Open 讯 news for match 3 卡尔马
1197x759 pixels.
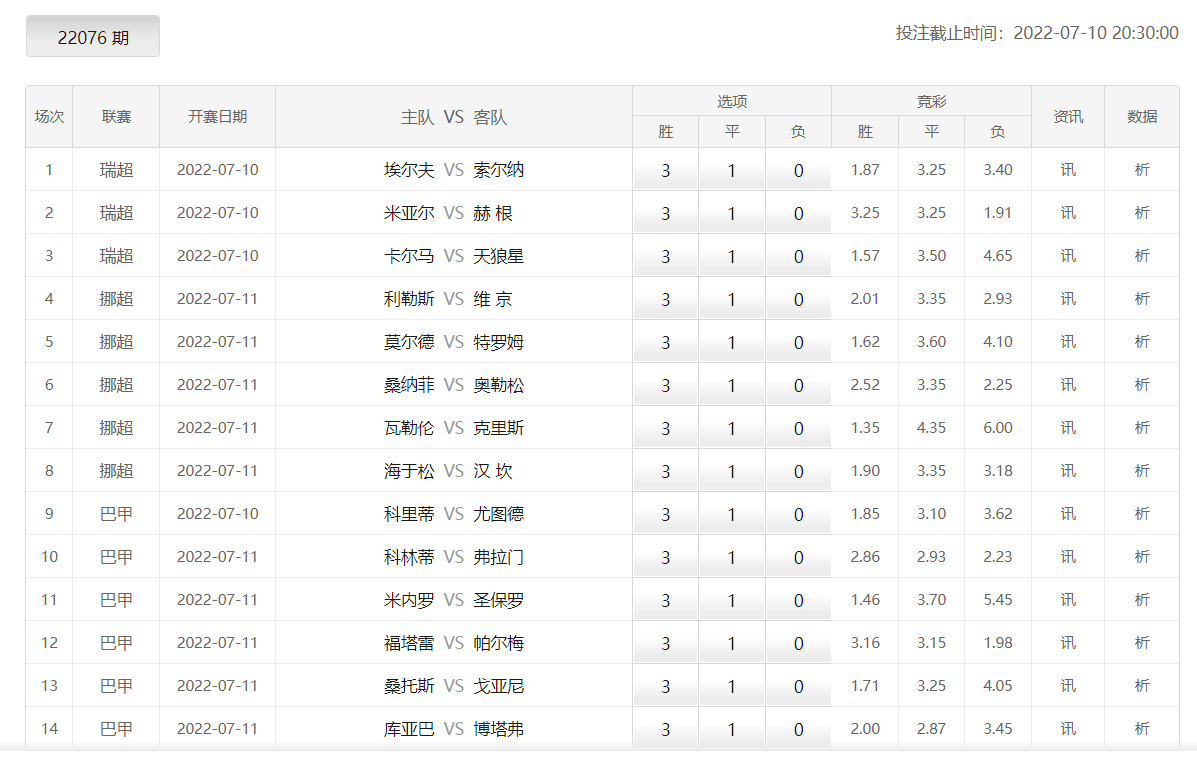pos(1068,256)
